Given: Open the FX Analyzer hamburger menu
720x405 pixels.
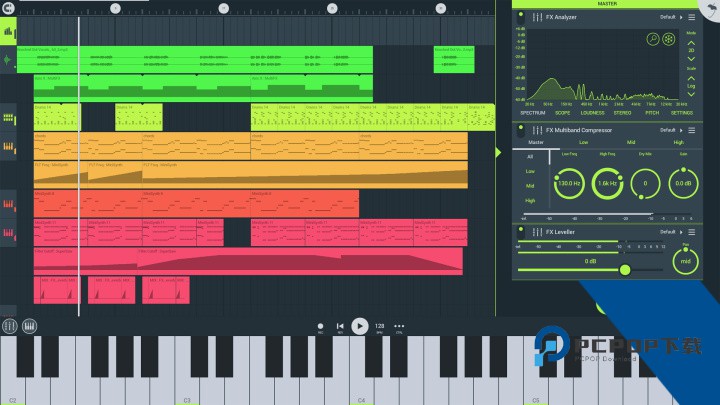Looking at the screenshot, I should [692, 17].
